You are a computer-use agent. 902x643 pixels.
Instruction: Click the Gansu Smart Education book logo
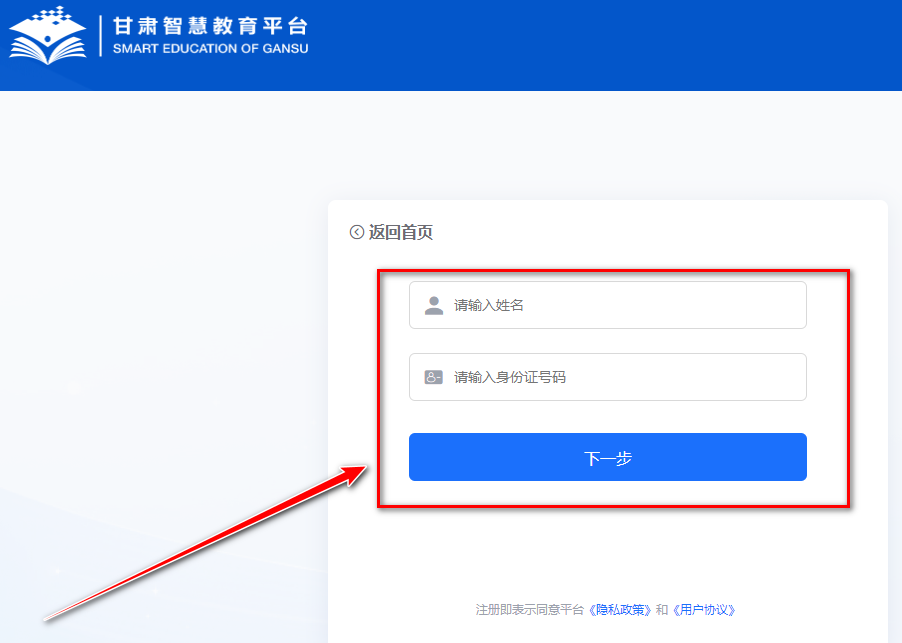(x=48, y=35)
